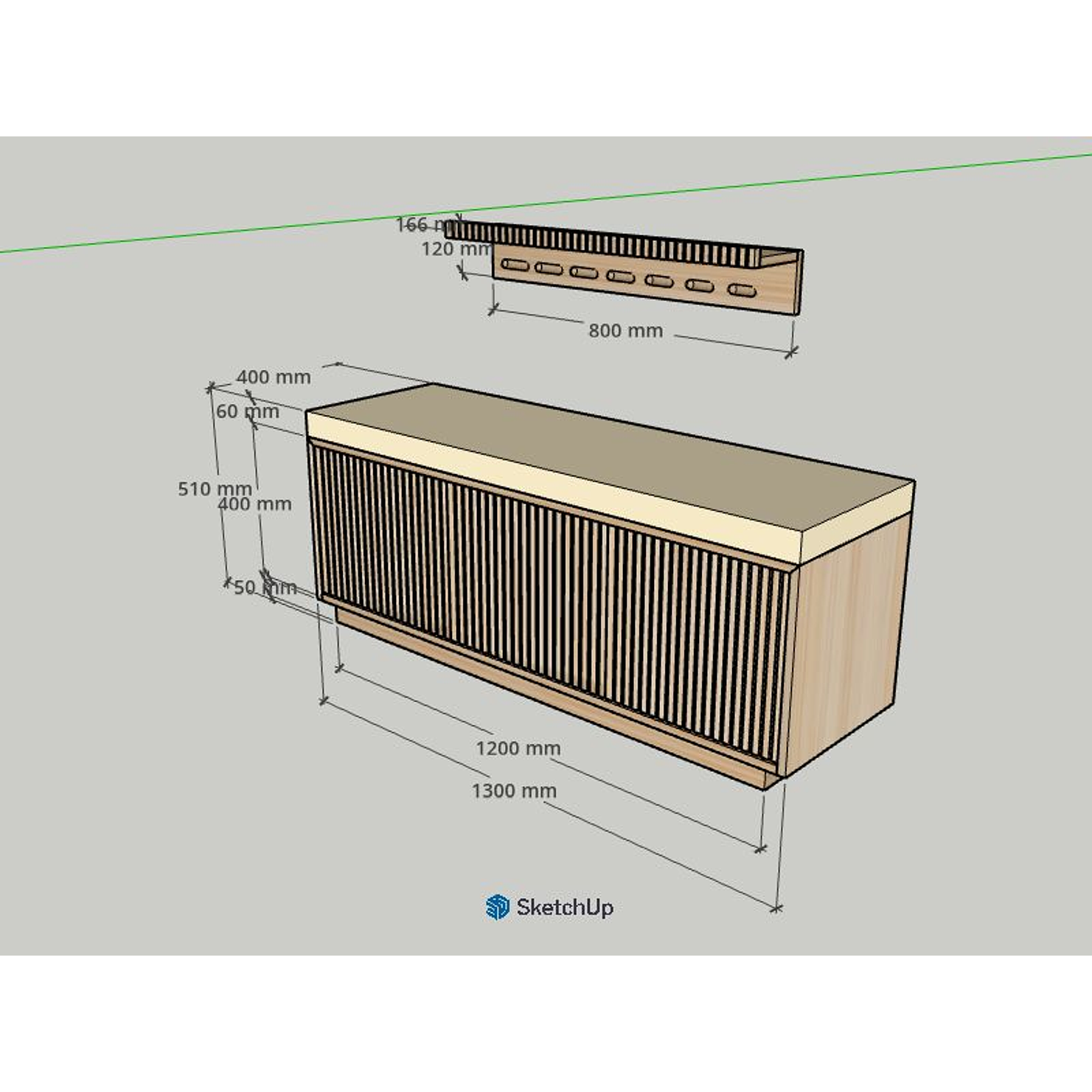Click the 120 mm dimension on coat rack
Viewport: 1092px width, 1092px height.
455,249
